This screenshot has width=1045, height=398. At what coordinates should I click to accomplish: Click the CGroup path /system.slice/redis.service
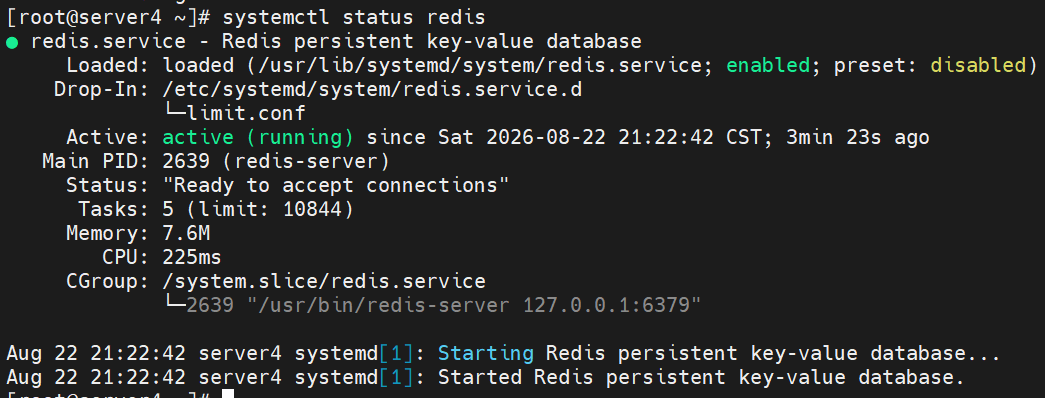[324, 281]
